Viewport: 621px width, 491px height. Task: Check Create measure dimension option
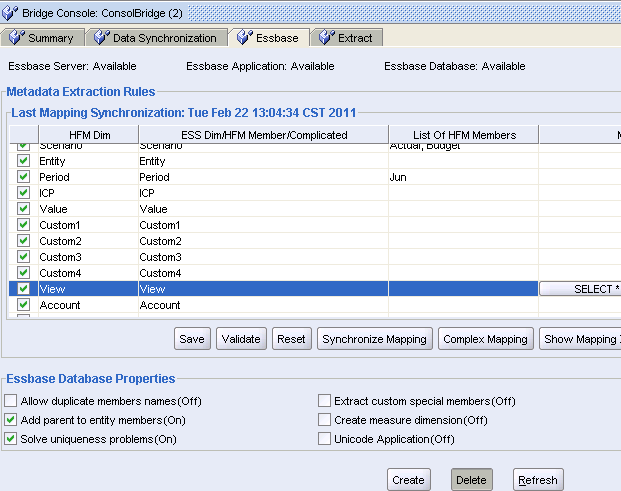(324, 420)
